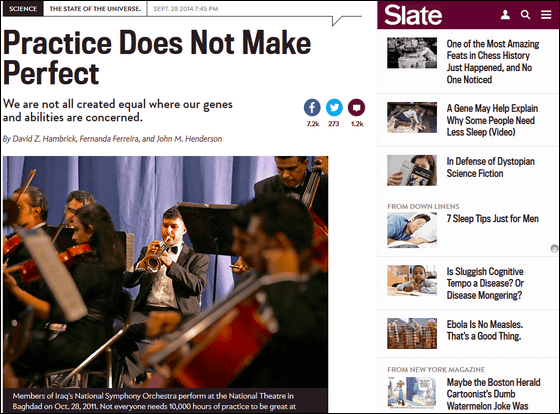The image size is (560, 414).
Task: Click the Slate logo
Action: (413, 15)
